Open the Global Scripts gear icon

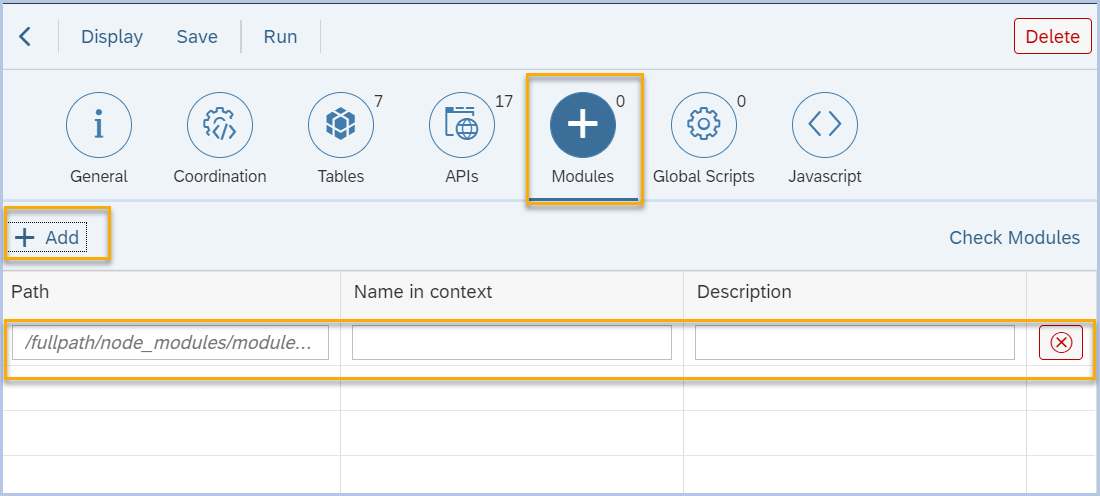(703, 125)
